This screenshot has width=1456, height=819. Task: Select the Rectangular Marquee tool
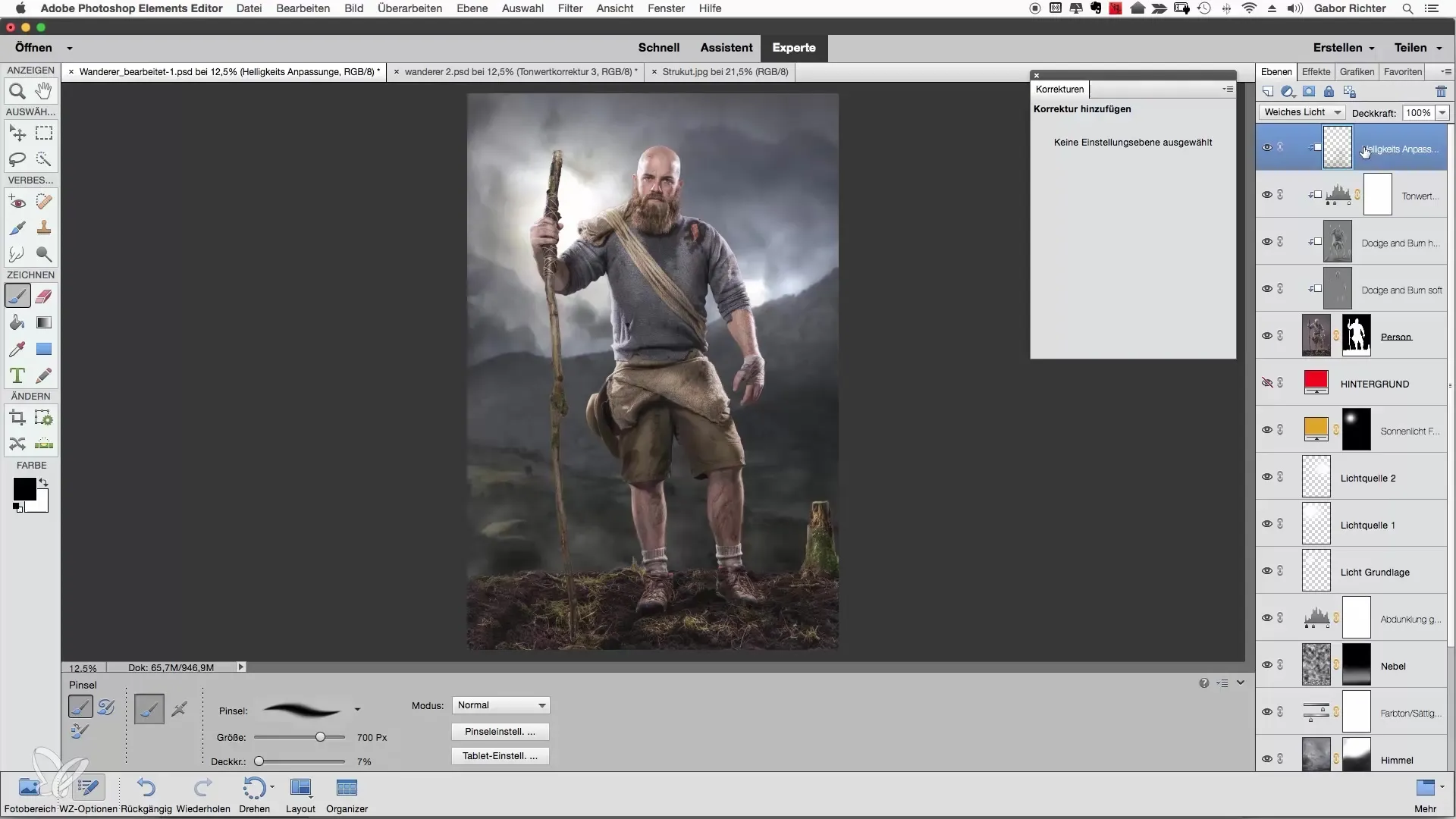pos(44,133)
